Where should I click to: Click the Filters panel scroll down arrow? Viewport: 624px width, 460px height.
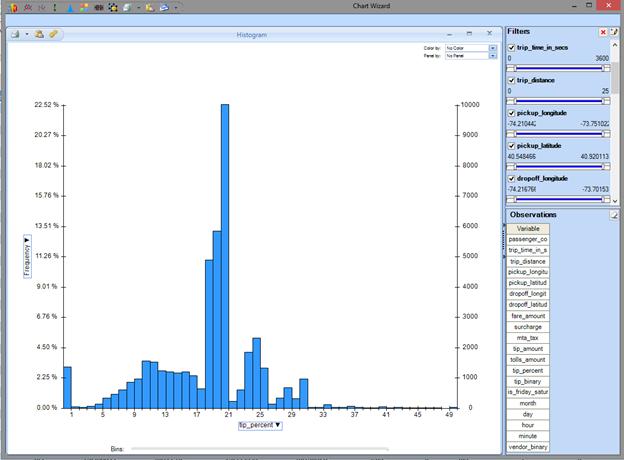point(615,201)
